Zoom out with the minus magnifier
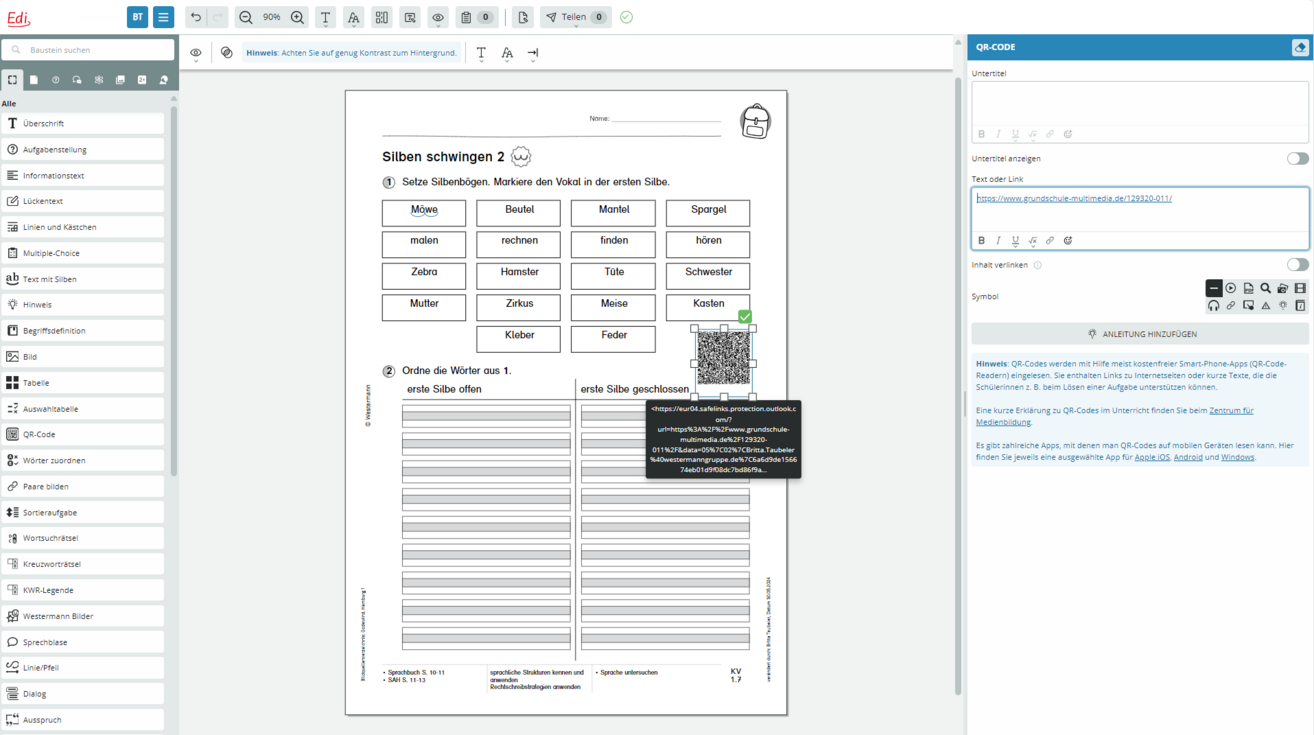The image size is (1314, 735). click(246, 17)
